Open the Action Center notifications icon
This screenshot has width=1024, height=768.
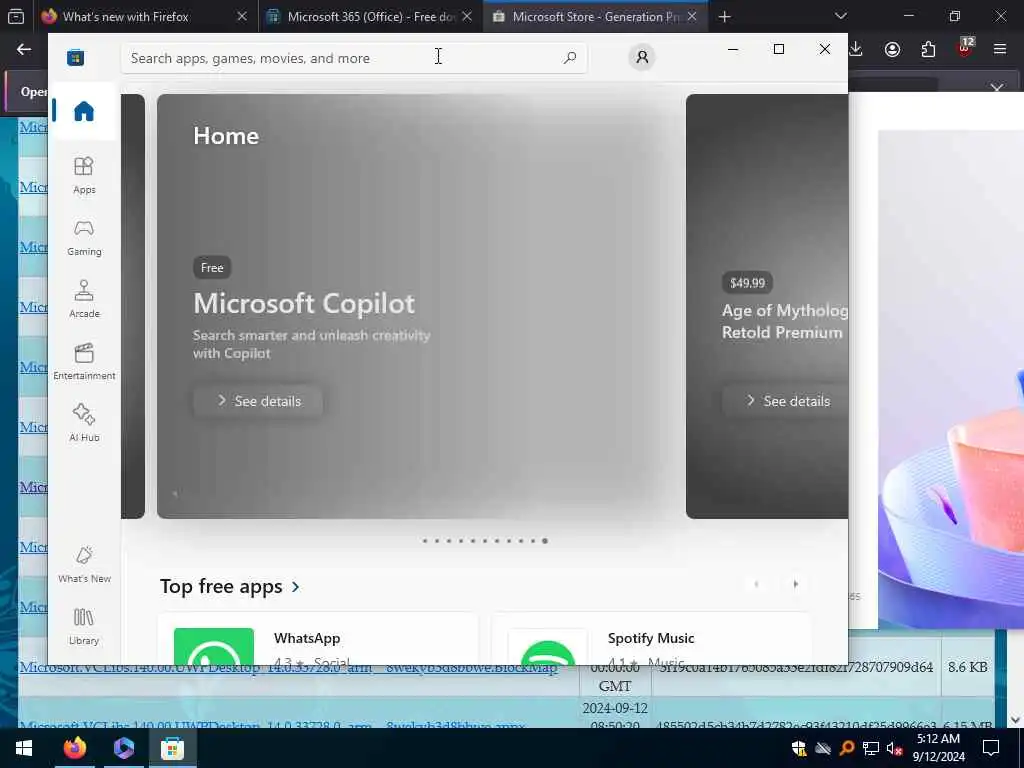point(991,748)
